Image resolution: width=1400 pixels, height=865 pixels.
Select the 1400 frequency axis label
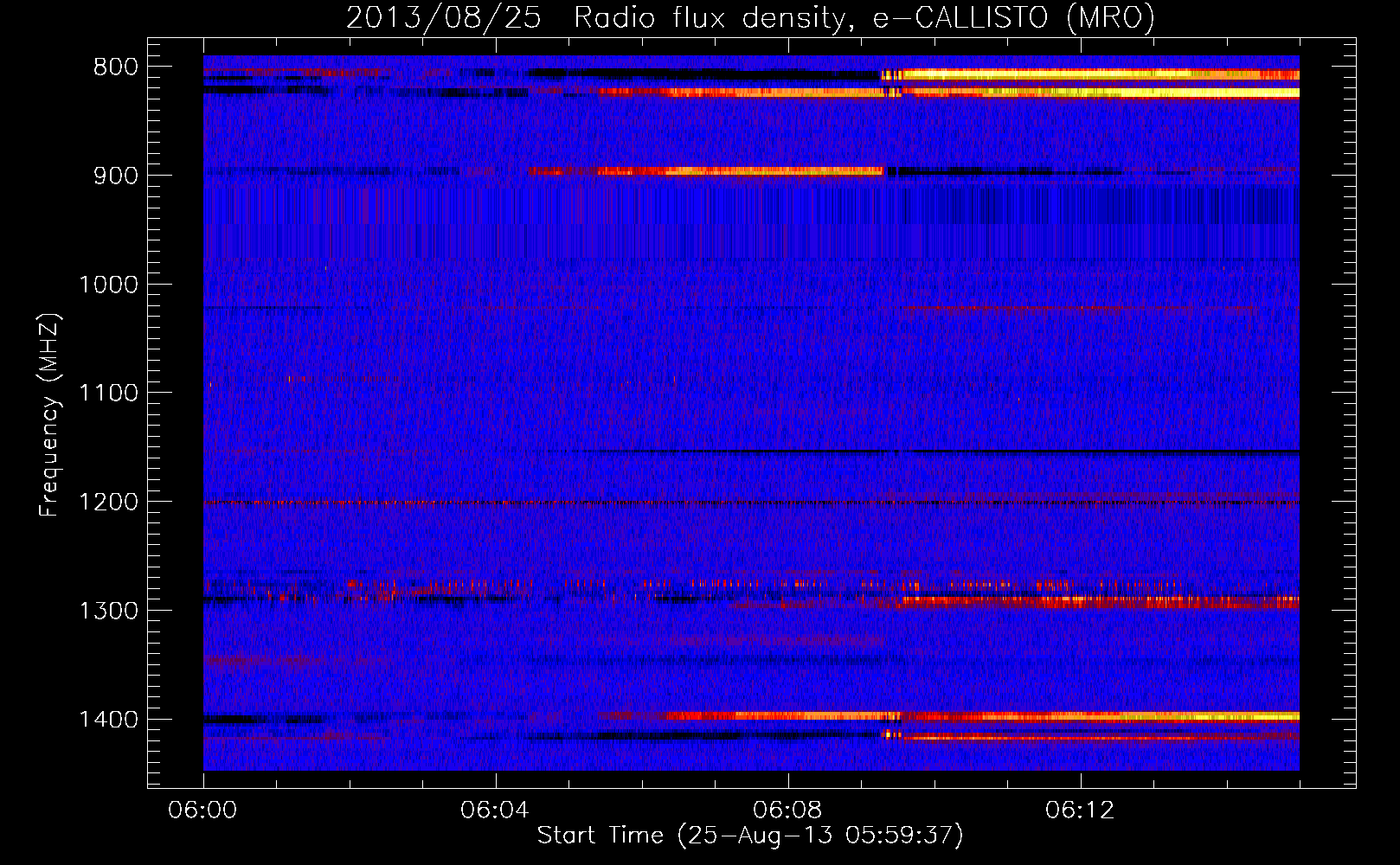(108, 720)
